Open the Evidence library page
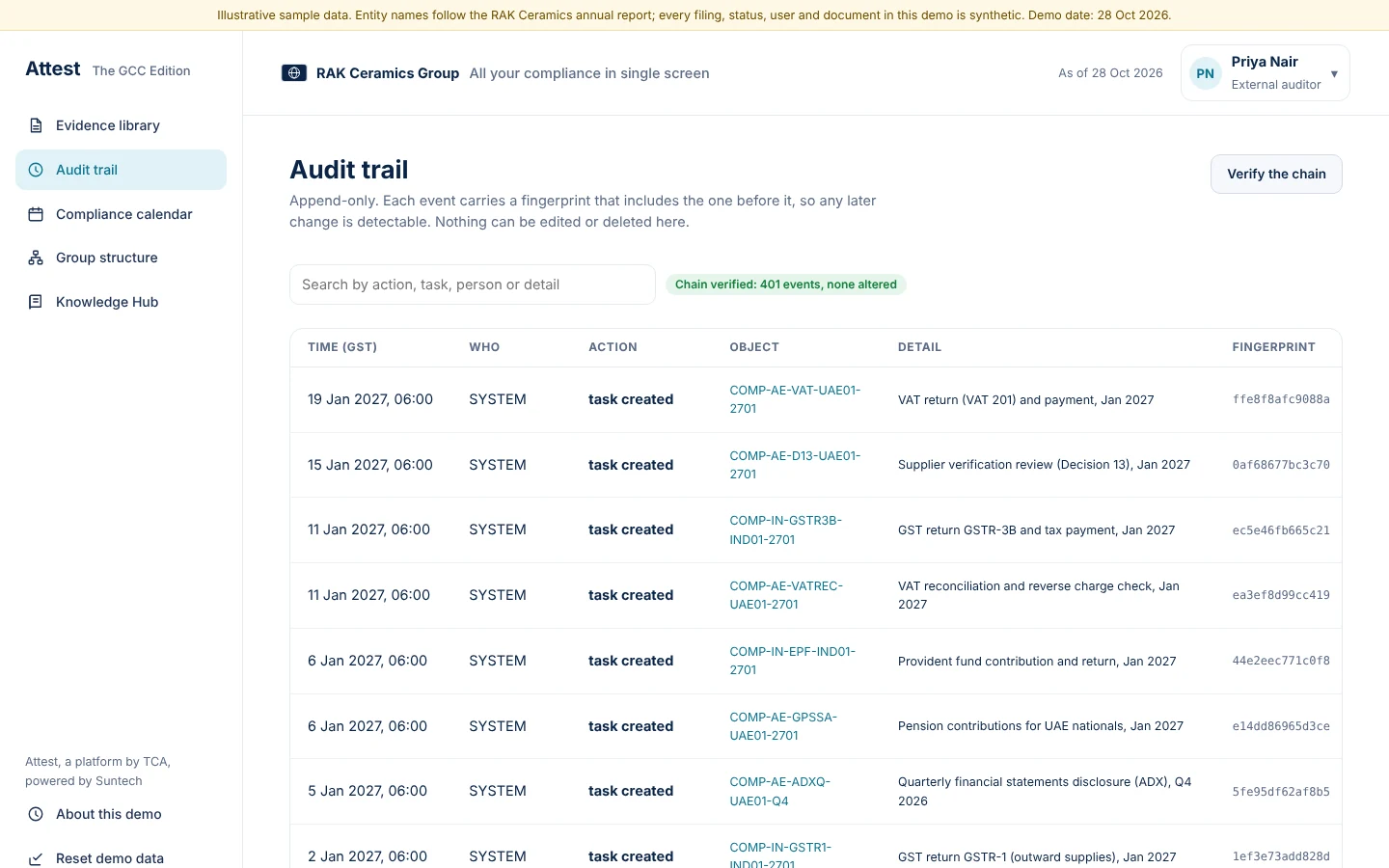This screenshot has height=868, width=1389. click(121, 125)
